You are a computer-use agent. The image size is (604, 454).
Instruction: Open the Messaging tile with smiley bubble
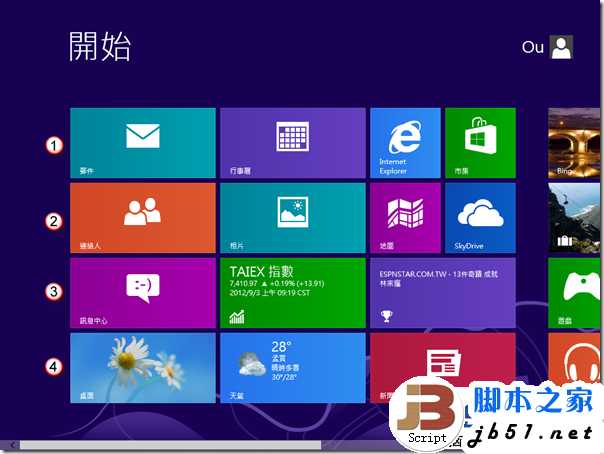(143, 293)
